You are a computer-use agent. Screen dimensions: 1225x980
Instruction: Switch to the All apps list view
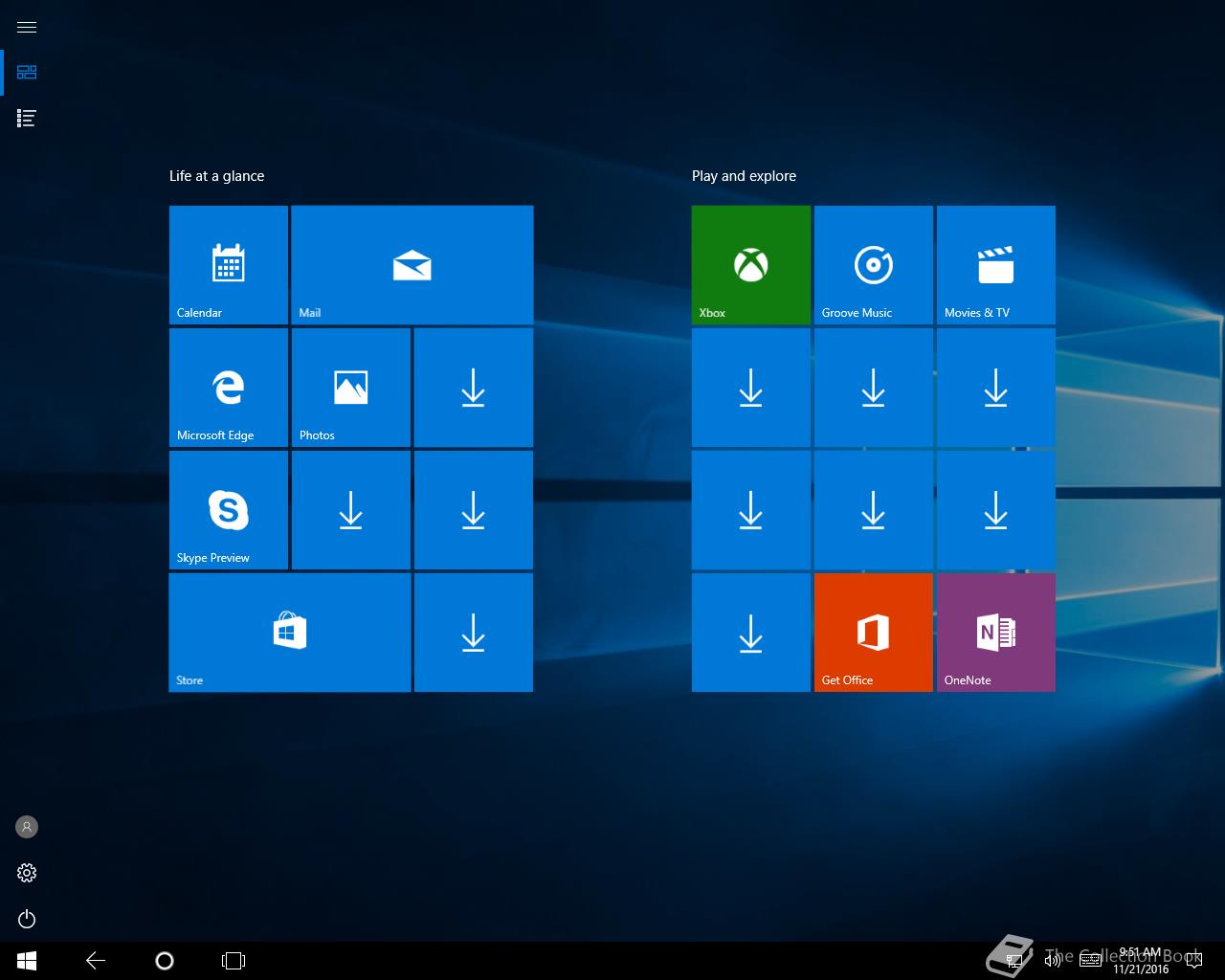click(x=27, y=119)
